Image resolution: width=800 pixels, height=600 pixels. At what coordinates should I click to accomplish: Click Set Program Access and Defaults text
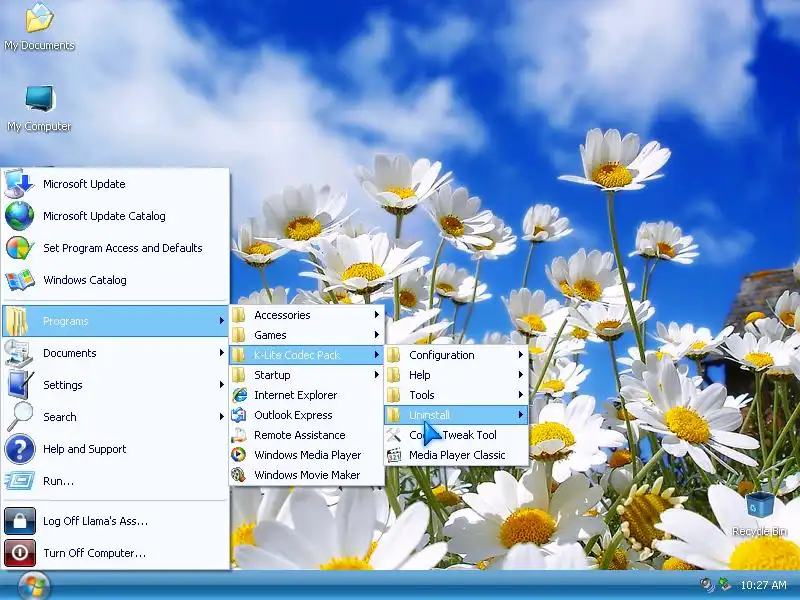[122, 248]
